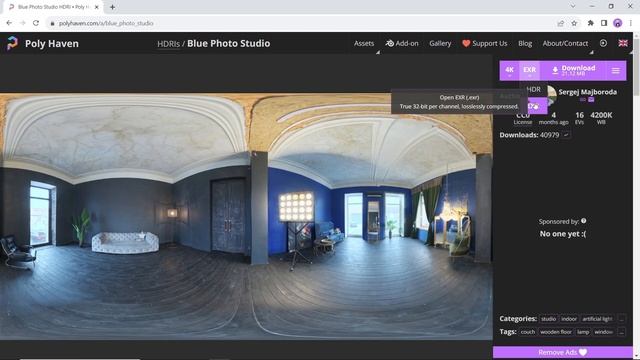Select the EXR option in format list
The width and height of the screenshot is (640, 360).
coord(533,106)
